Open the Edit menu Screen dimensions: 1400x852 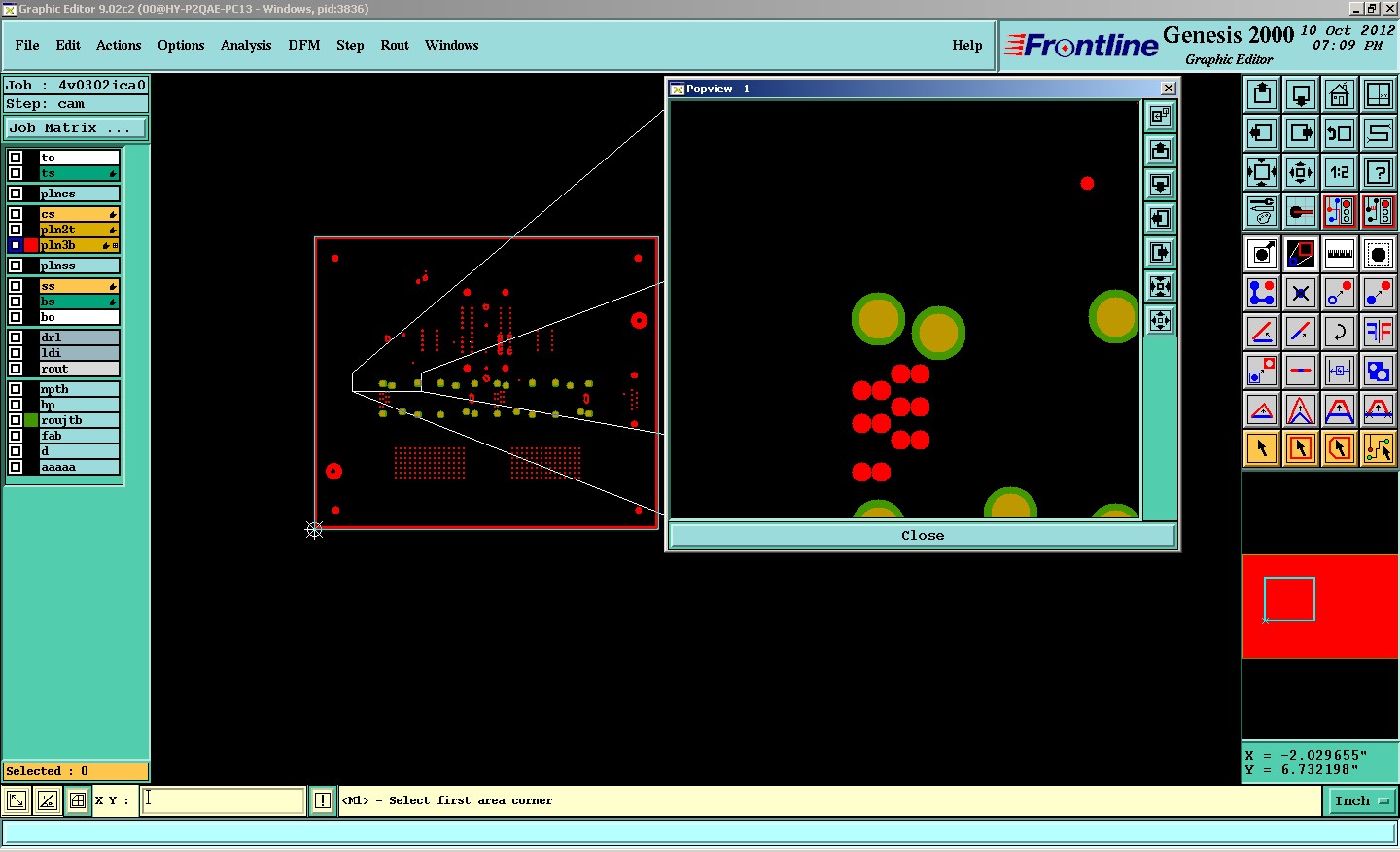click(x=68, y=45)
